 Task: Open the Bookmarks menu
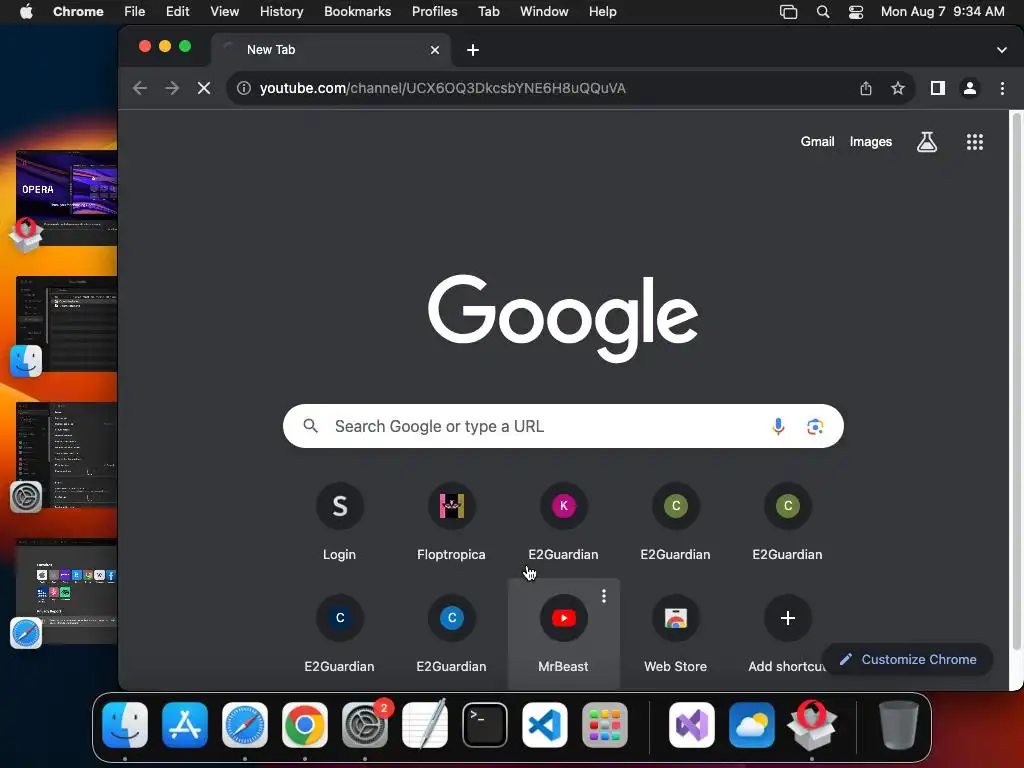[357, 12]
